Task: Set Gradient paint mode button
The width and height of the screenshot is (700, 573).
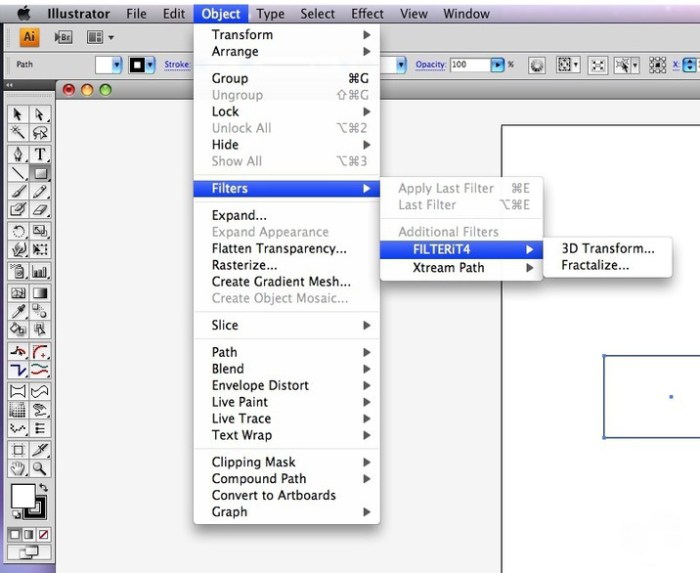Action: [x=29, y=534]
